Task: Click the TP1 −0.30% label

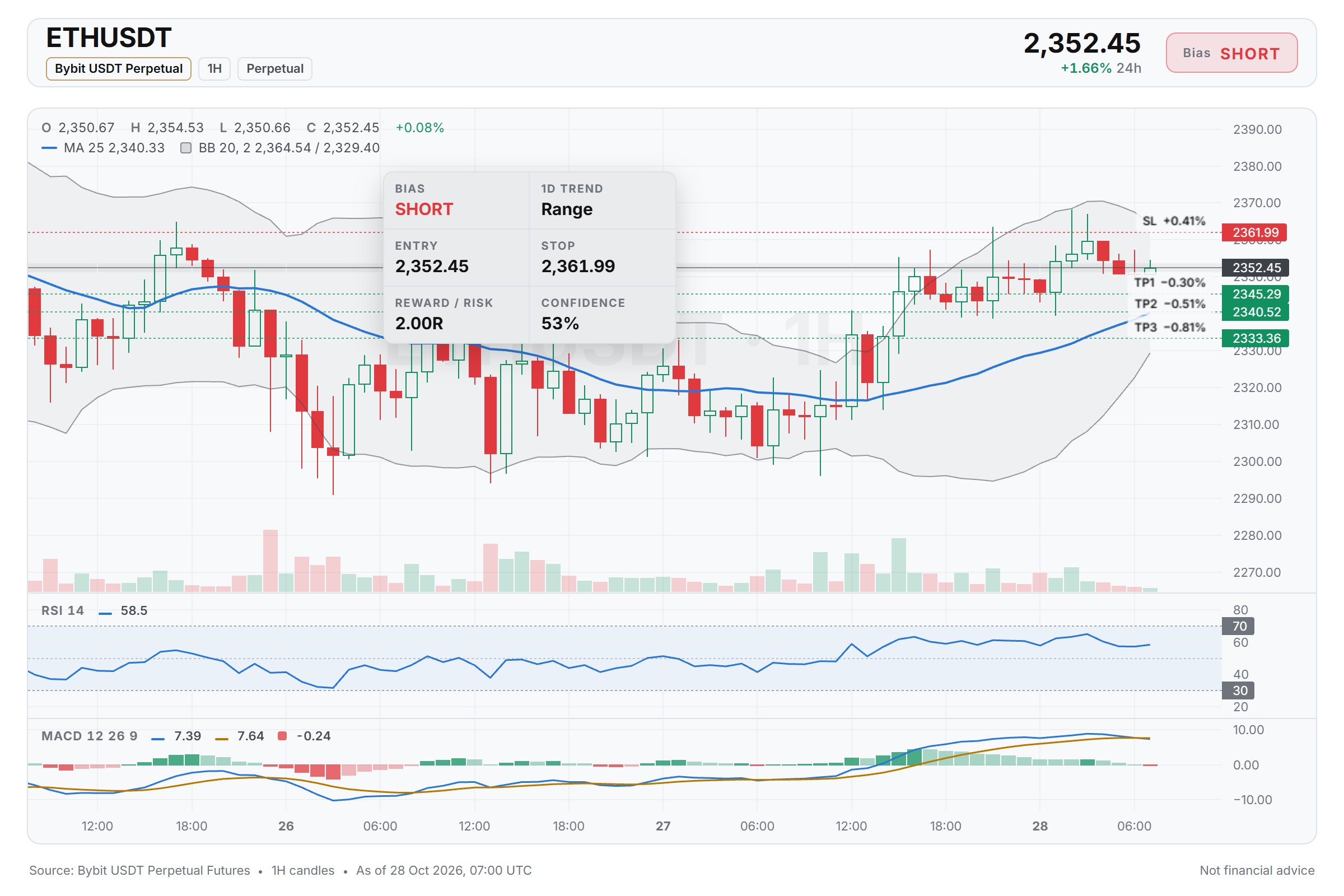Action: (1170, 283)
